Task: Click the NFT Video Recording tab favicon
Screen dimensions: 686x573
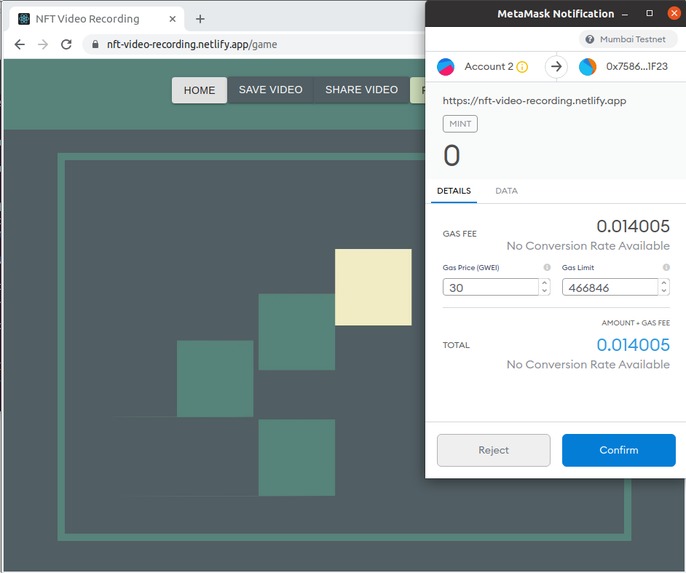Action: click(24, 19)
